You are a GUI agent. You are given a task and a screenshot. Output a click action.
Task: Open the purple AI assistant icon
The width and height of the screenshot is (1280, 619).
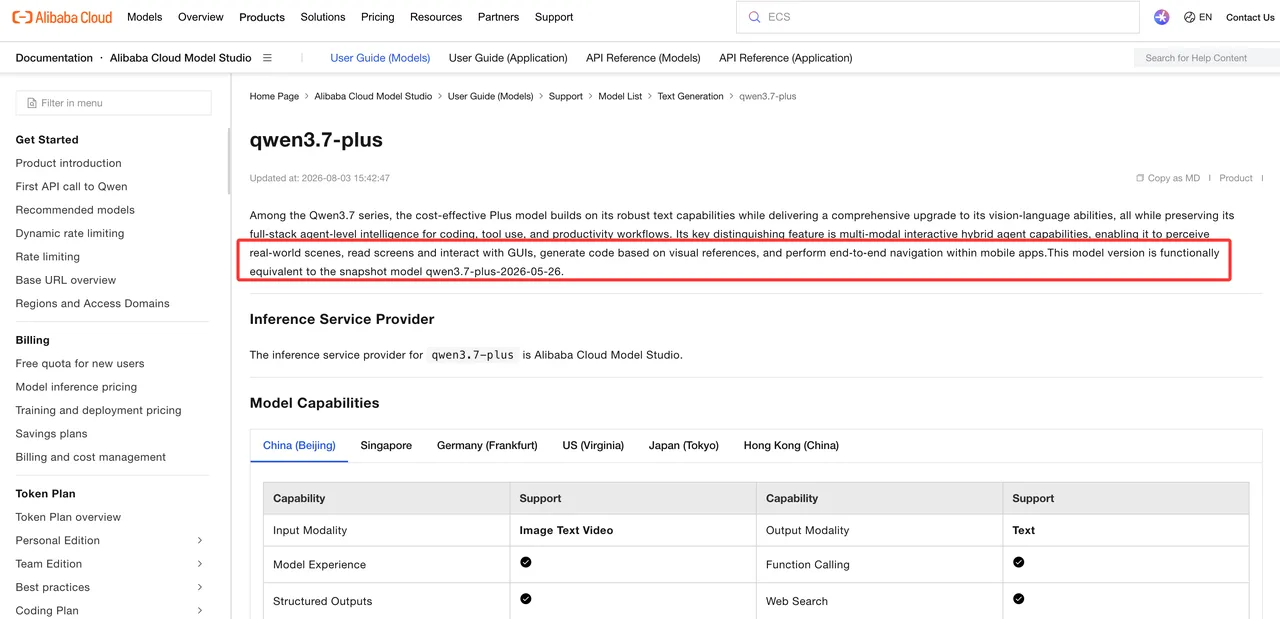[x=1161, y=17]
